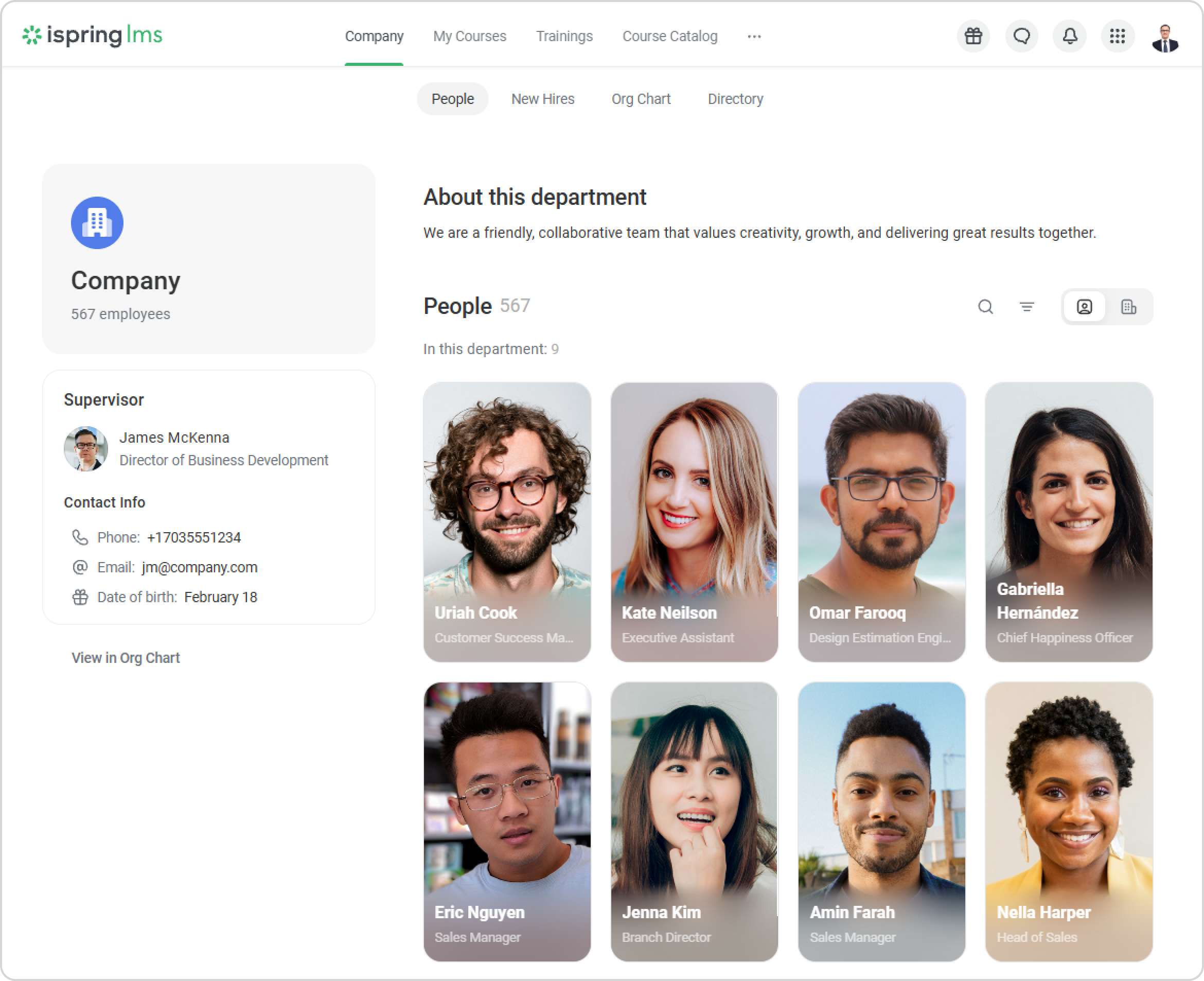Switch to card view of people
The height and width of the screenshot is (981, 1204).
1084,307
